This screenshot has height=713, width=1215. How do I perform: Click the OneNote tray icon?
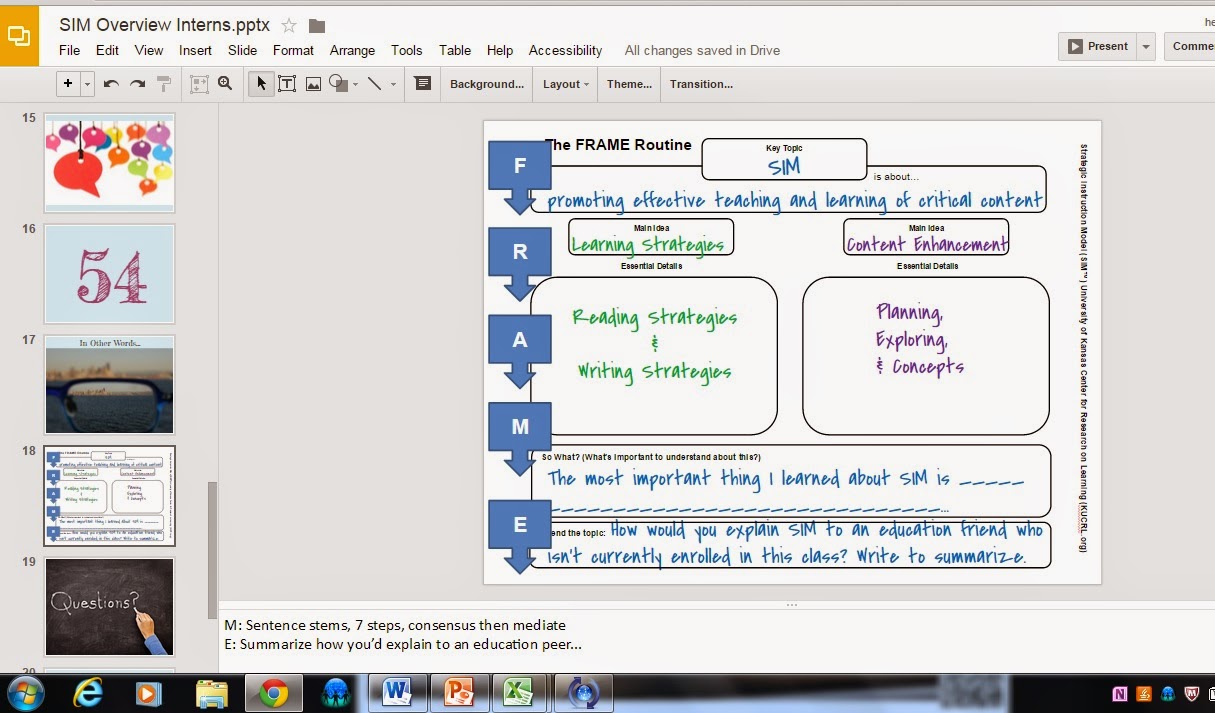pyautogui.click(x=1119, y=693)
